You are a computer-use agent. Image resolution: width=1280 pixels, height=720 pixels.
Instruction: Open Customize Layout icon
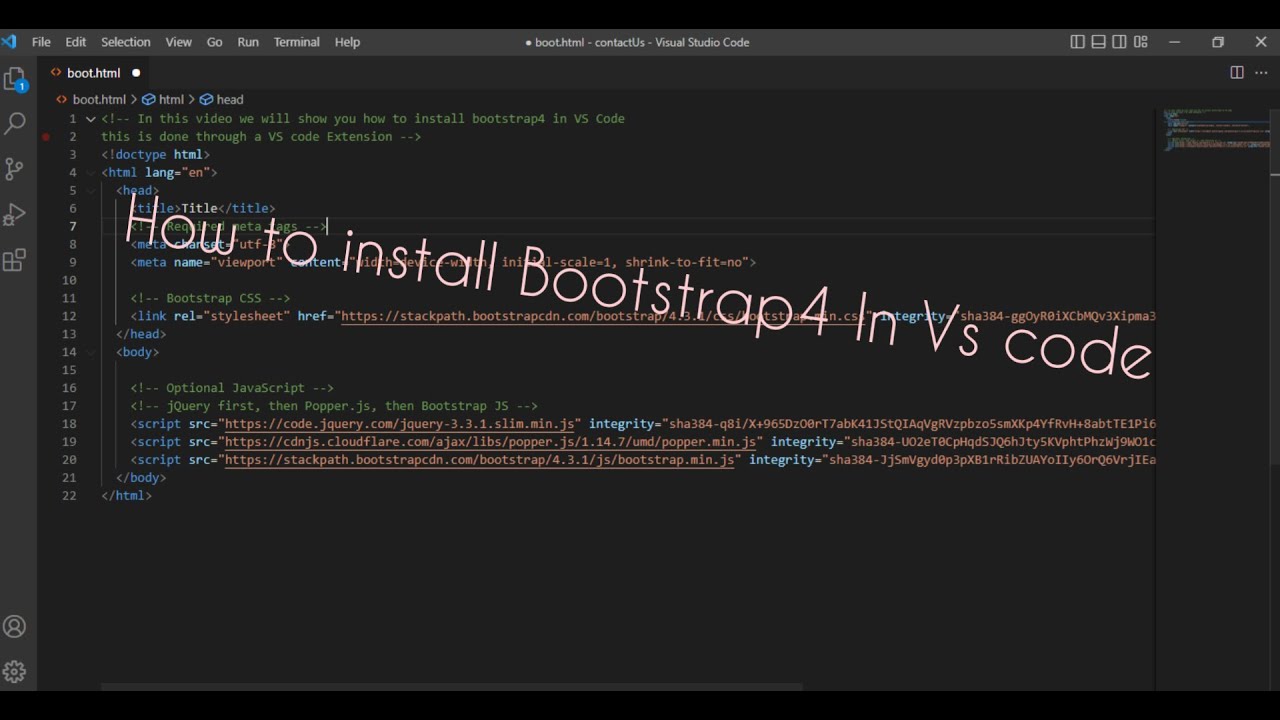[1141, 42]
